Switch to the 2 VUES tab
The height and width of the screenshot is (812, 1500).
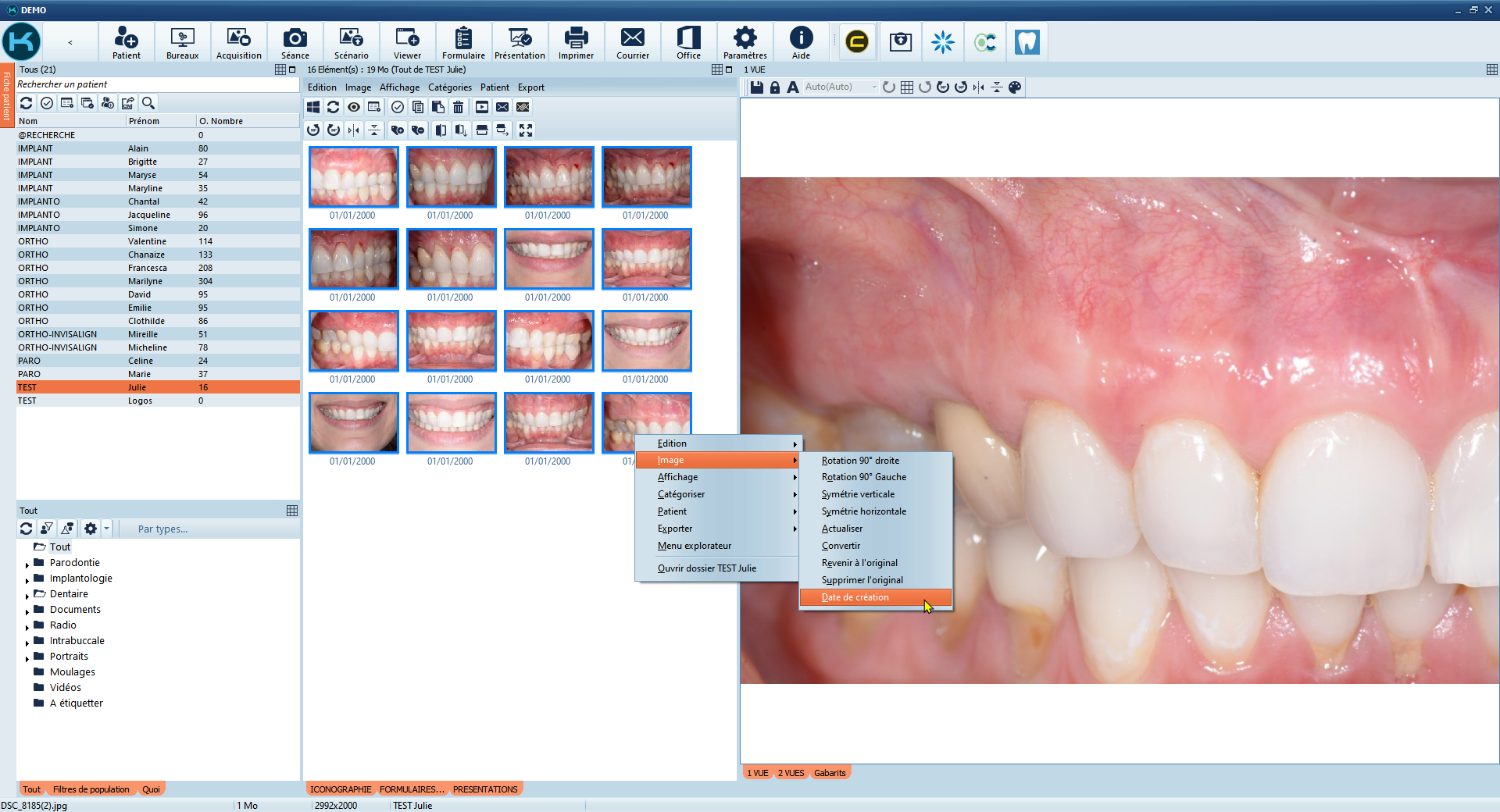[791, 773]
